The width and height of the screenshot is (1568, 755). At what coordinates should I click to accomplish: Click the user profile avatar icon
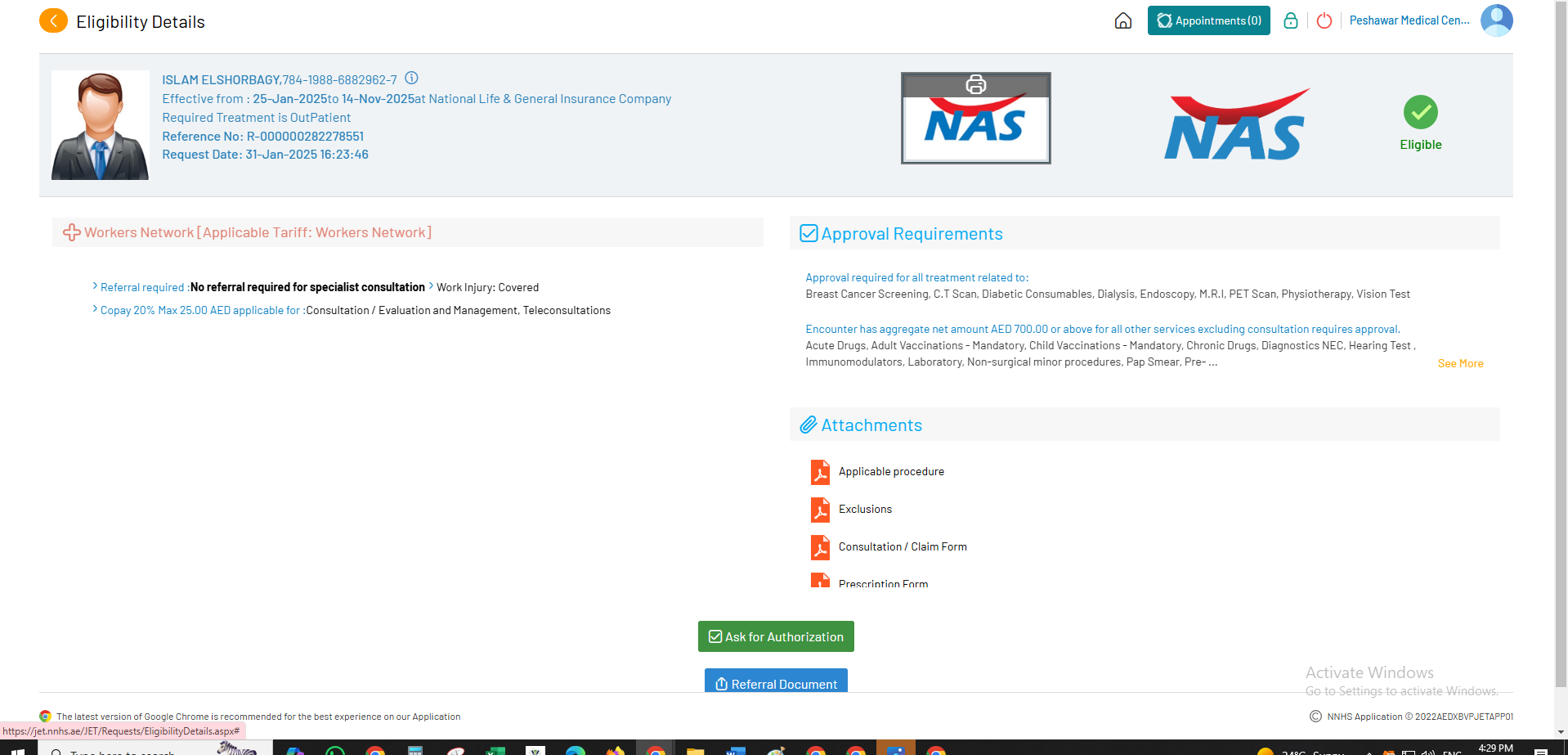tap(1497, 20)
